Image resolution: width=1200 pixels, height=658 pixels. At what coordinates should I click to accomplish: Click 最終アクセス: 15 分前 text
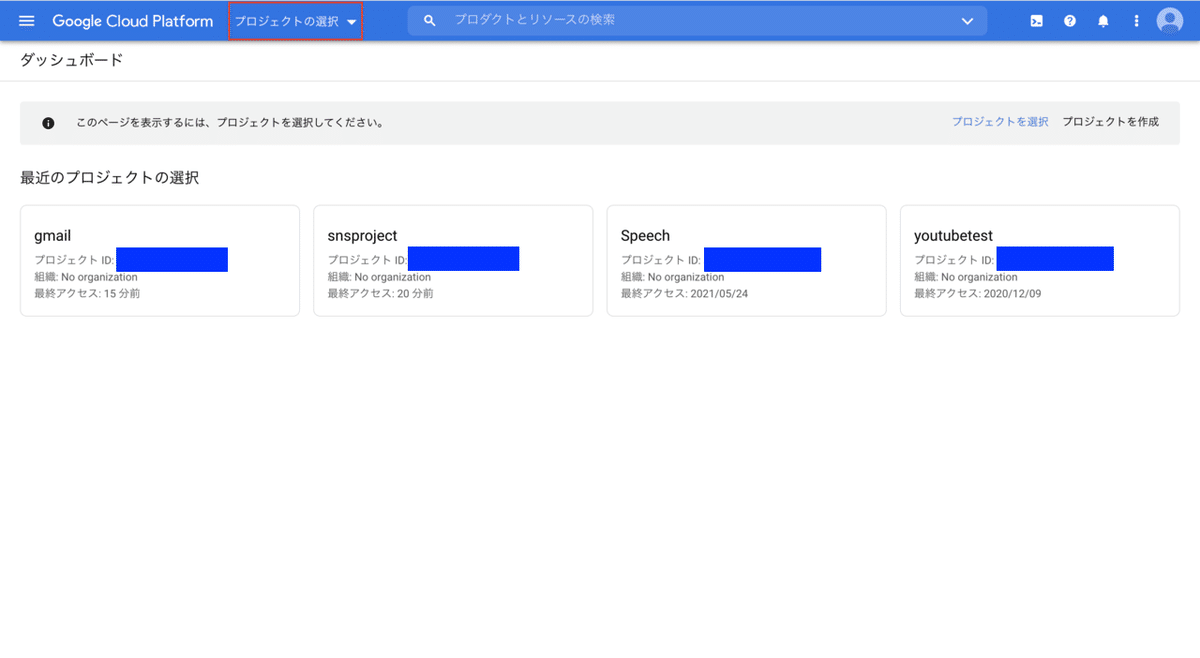click(x=87, y=294)
